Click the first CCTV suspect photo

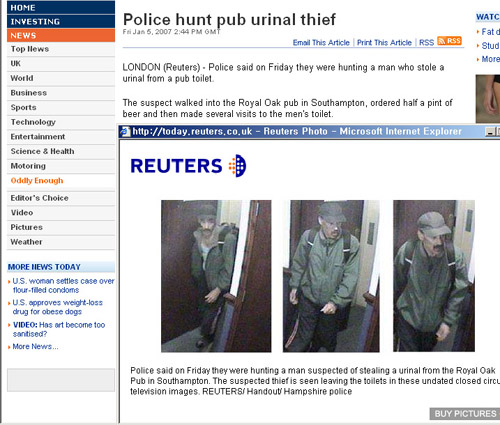tap(216, 276)
